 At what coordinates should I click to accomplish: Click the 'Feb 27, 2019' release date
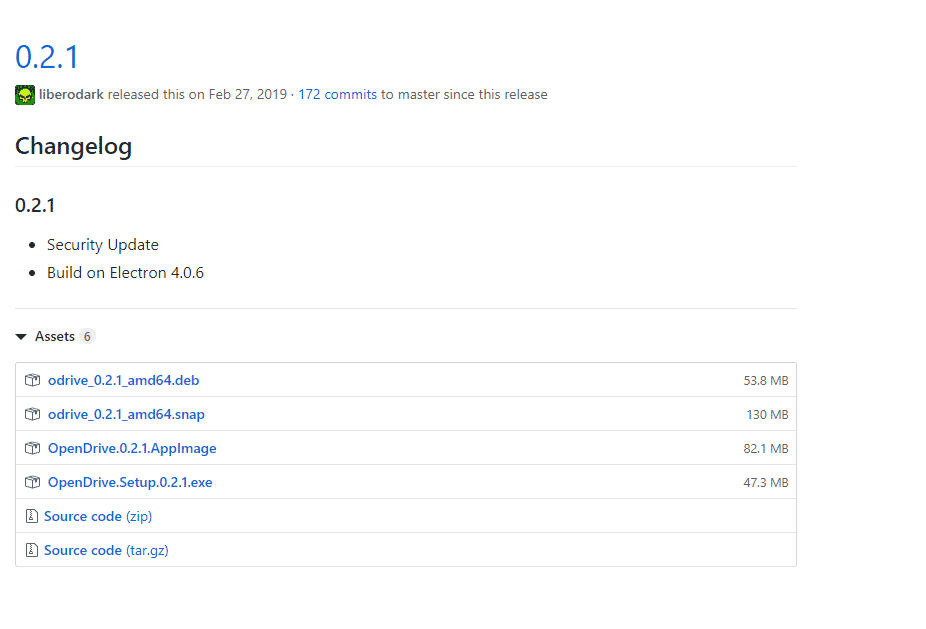pyautogui.click(x=247, y=94)
